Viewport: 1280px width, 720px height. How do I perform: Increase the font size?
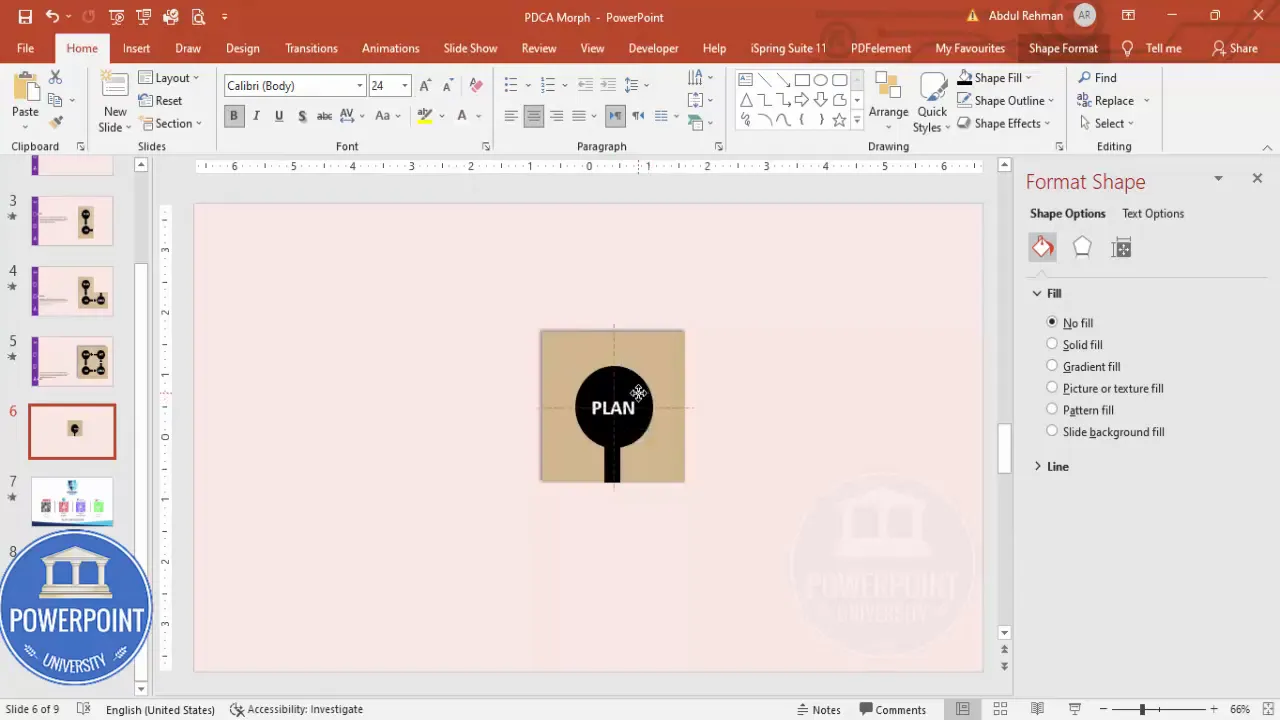pyautogui.click(x=425, y=86)
